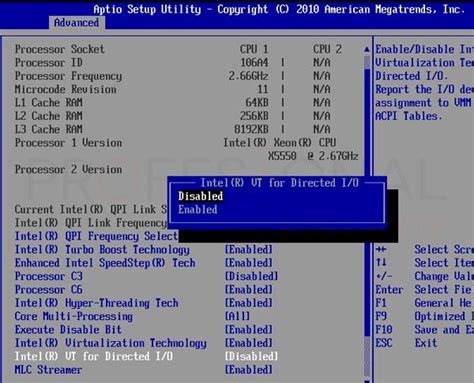Select Intel(R) QPI Frequency Select setting

[96, 236]
